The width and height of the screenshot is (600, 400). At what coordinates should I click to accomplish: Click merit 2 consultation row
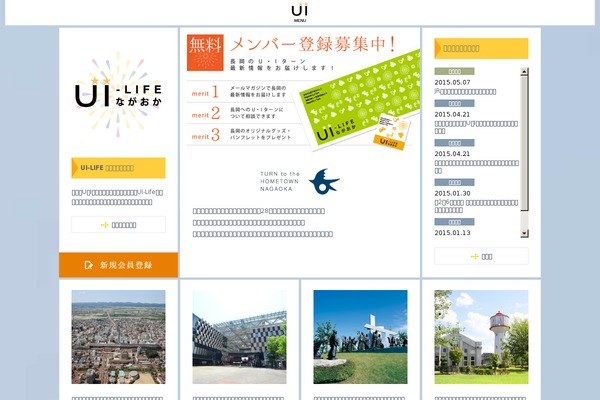click(240, 113)
